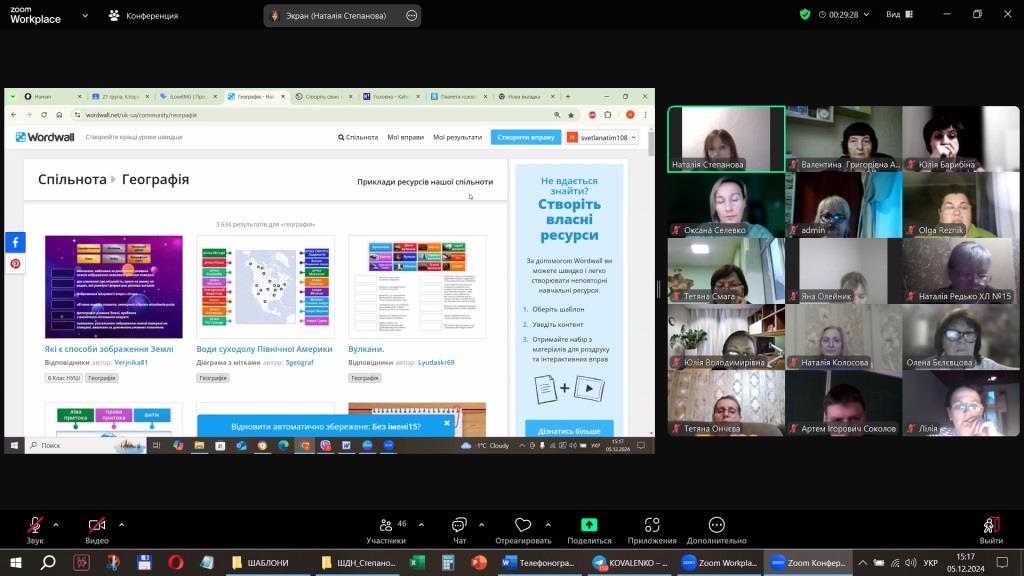Share Wordwall page via Facebook icon
1024x576 pixels.
tap(16, 242)
